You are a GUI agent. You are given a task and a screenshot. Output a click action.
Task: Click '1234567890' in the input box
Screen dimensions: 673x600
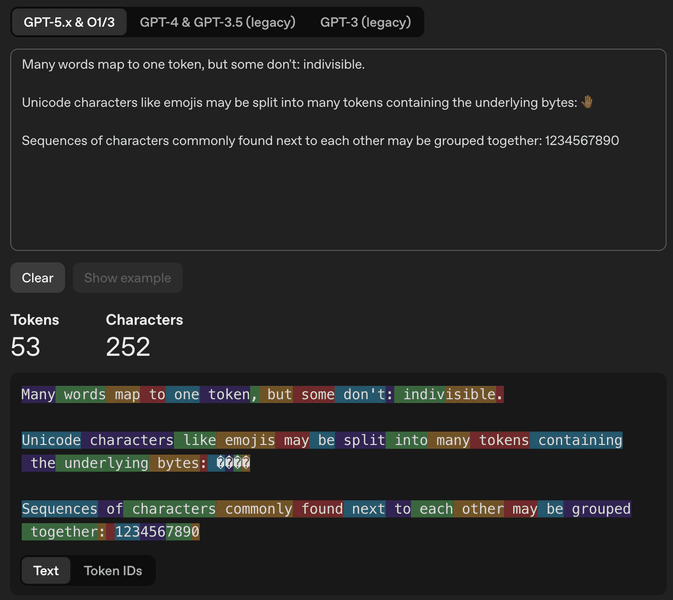point(582,140)
